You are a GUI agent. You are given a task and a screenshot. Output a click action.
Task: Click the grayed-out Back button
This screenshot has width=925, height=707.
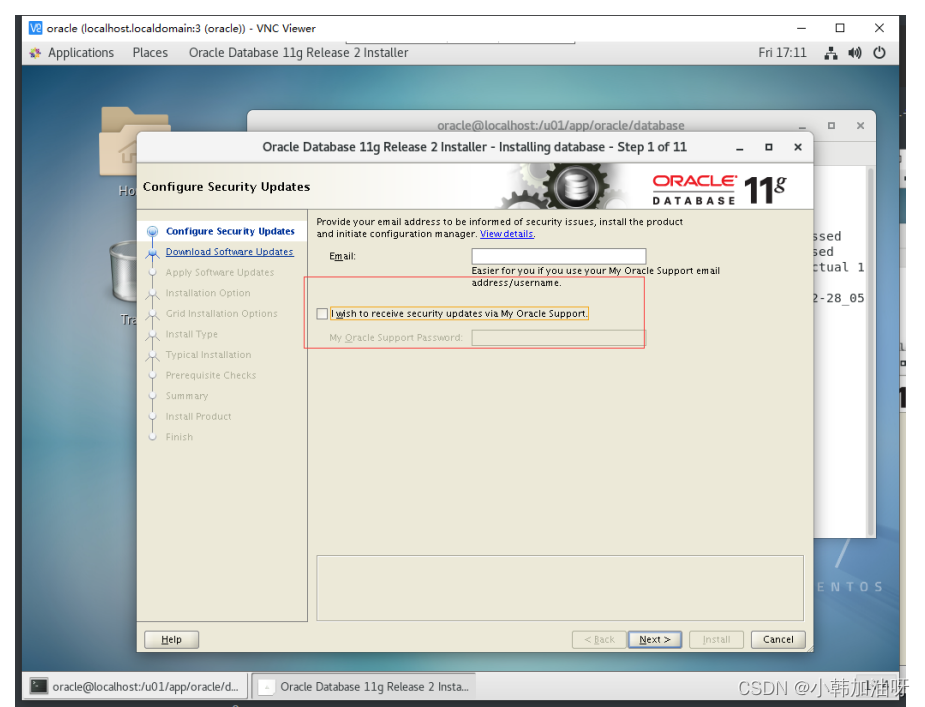(599, 639)
